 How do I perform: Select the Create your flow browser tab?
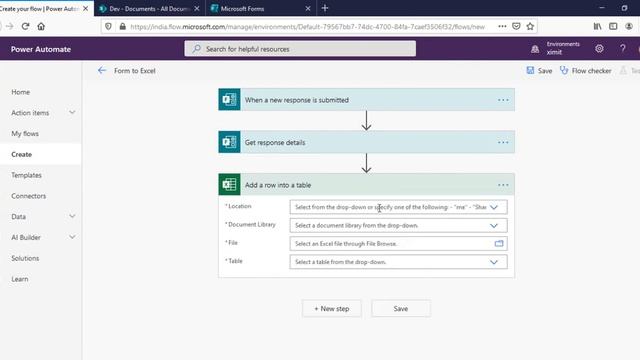[x=40, y=8]
